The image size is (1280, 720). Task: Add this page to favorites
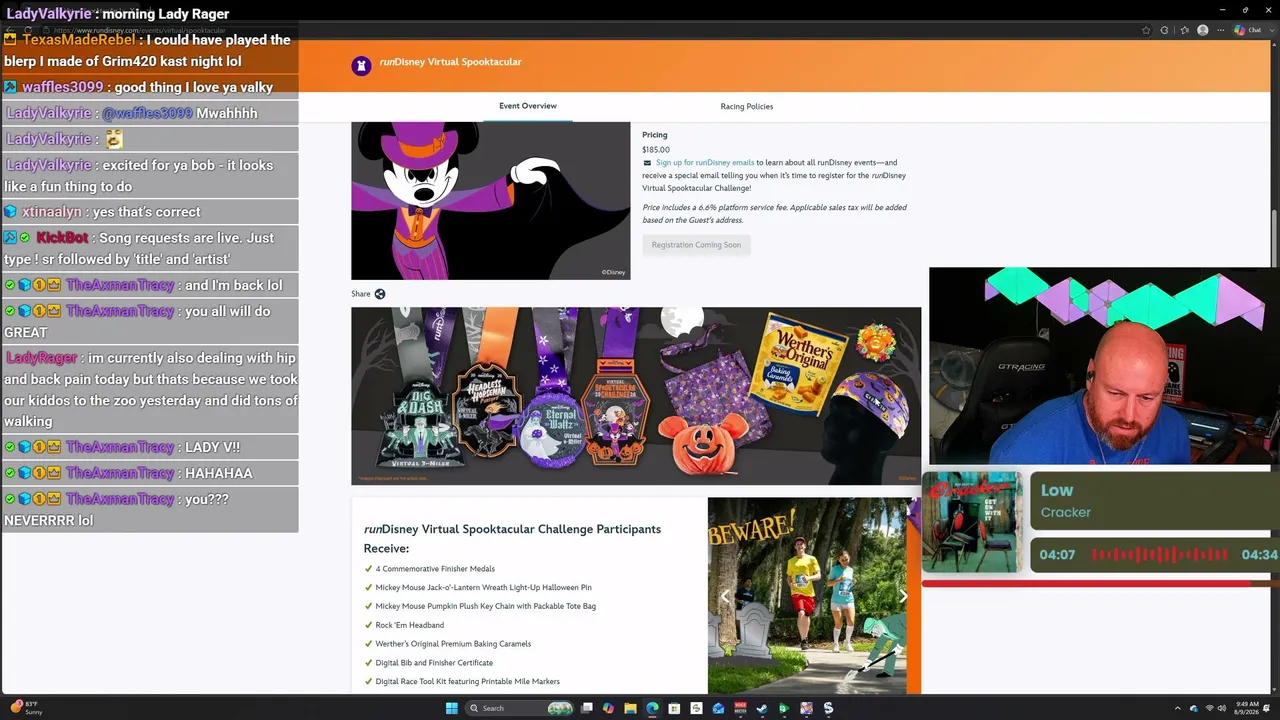click(1146, 30)
